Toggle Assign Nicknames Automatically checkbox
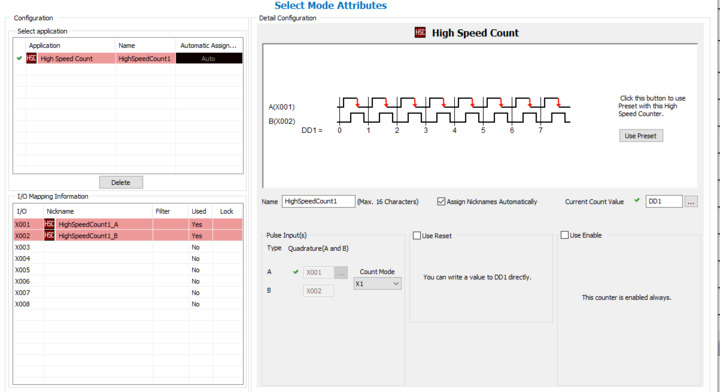This screenshot has height=392, width=720. click(441, 202)
